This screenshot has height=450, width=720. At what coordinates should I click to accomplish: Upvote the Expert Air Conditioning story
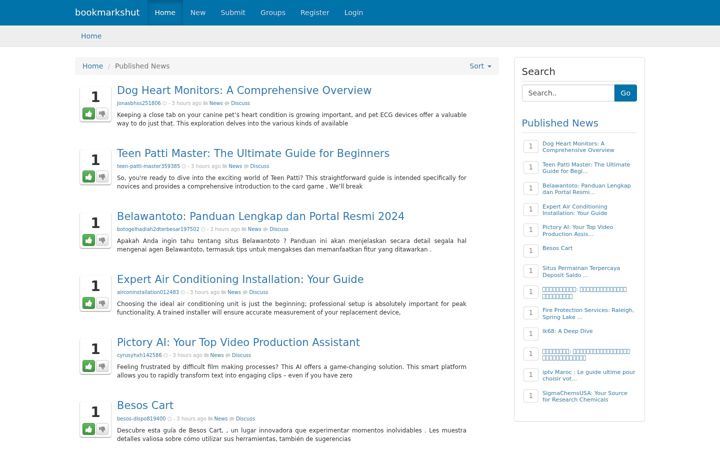(x=89, y=303)
